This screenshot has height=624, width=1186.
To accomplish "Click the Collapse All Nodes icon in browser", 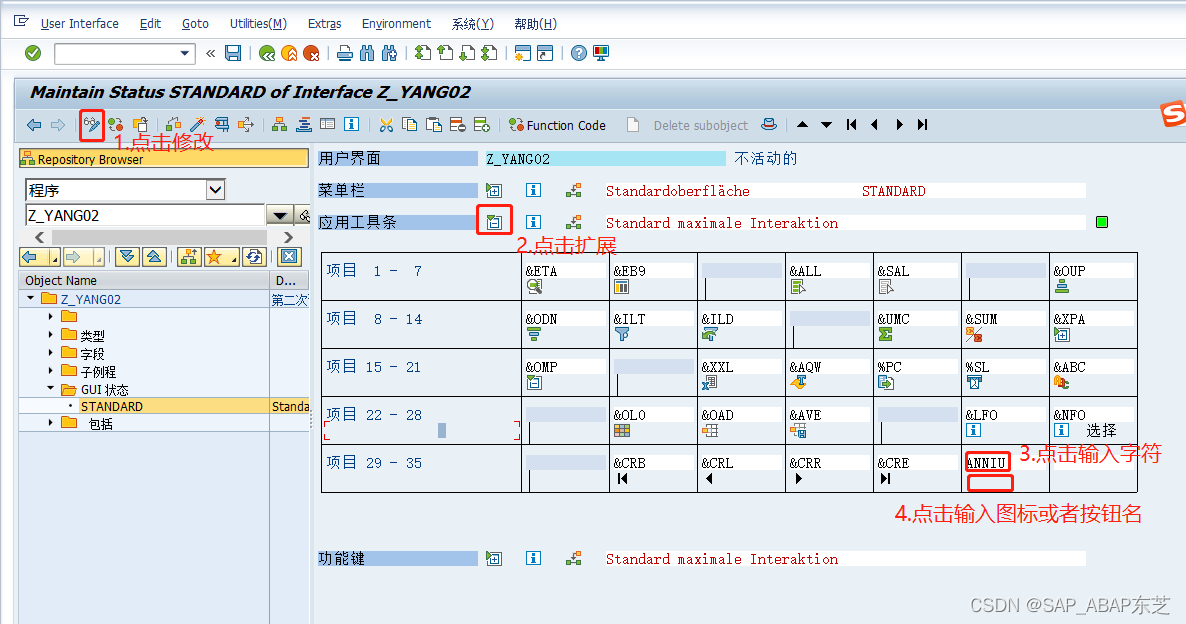I will 154,257.
